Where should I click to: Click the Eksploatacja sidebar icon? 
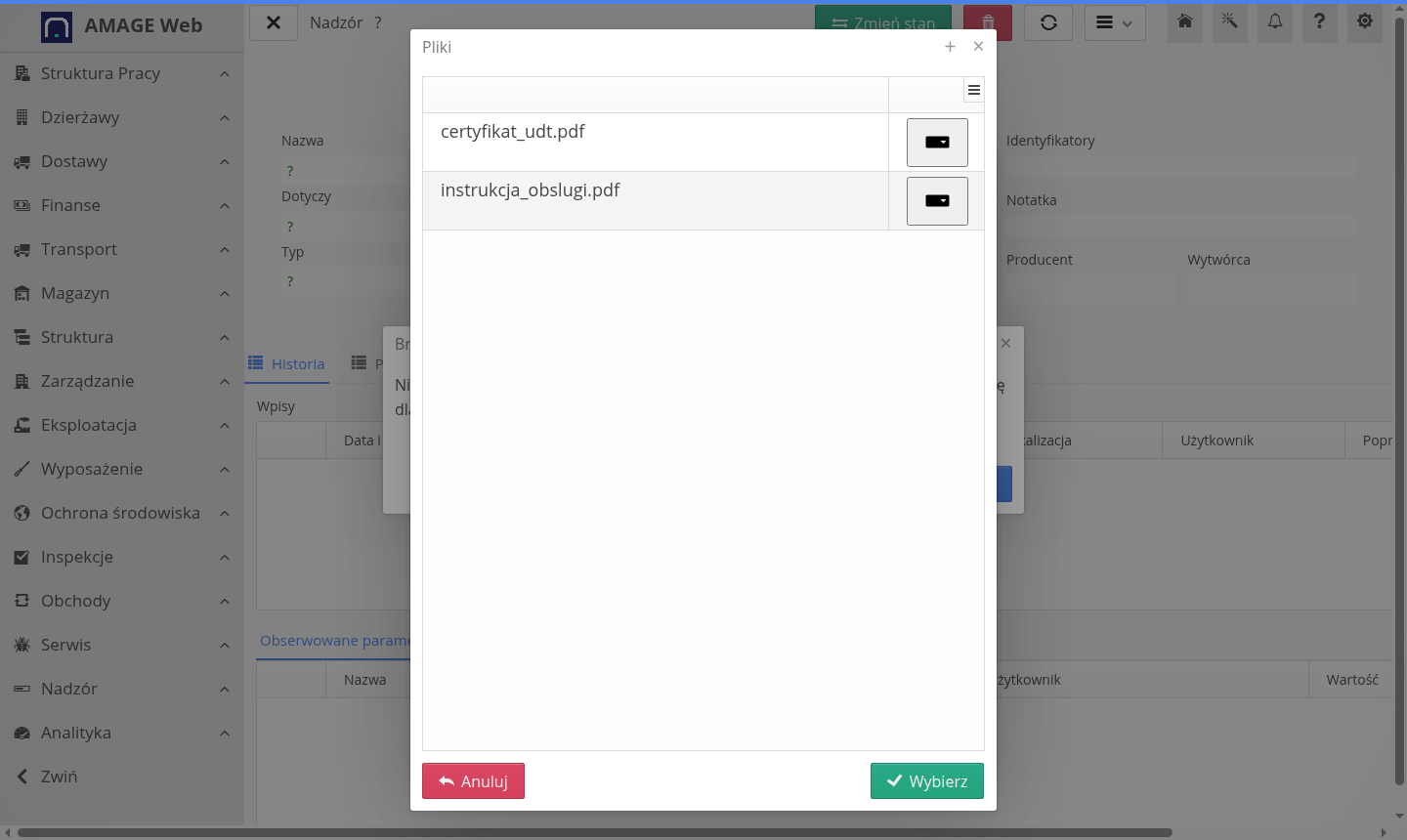point(22,425)
